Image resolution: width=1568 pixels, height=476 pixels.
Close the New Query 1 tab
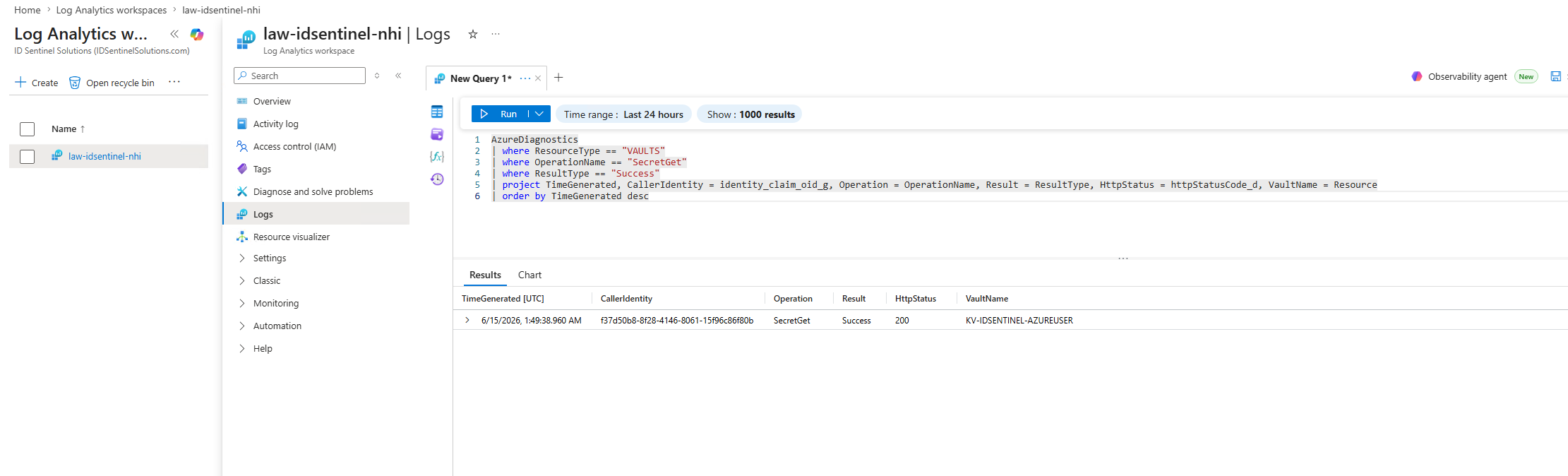click(538, 78)
